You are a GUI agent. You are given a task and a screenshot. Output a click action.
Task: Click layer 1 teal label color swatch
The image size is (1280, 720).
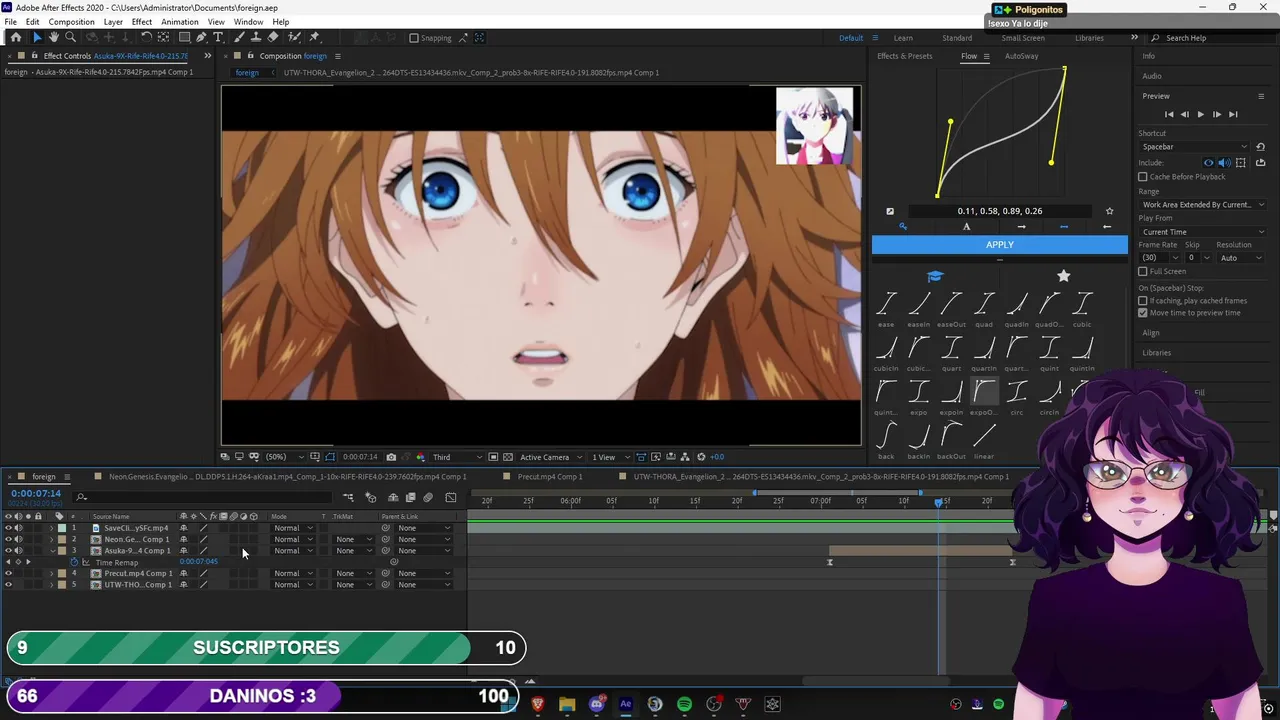tap(62, 528)
